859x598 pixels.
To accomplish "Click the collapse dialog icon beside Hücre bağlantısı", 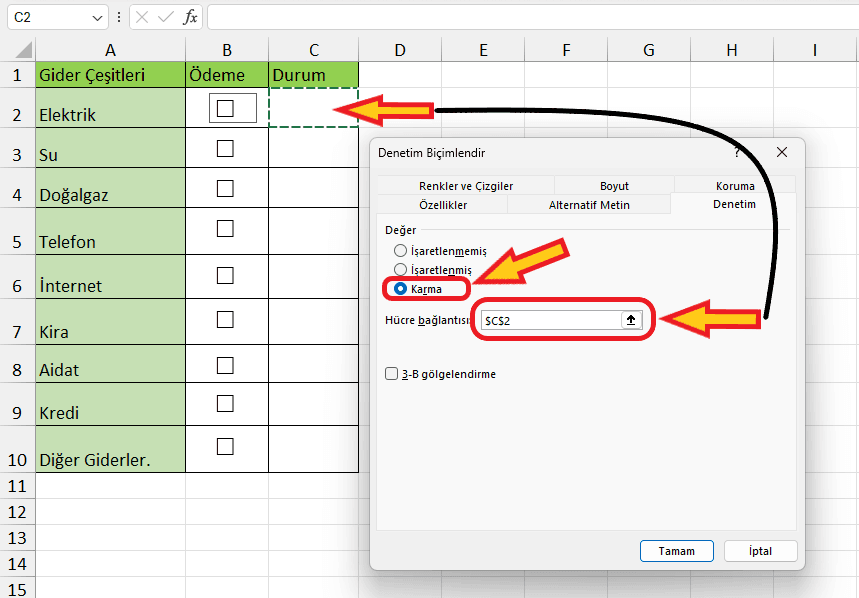I will 631,320.
